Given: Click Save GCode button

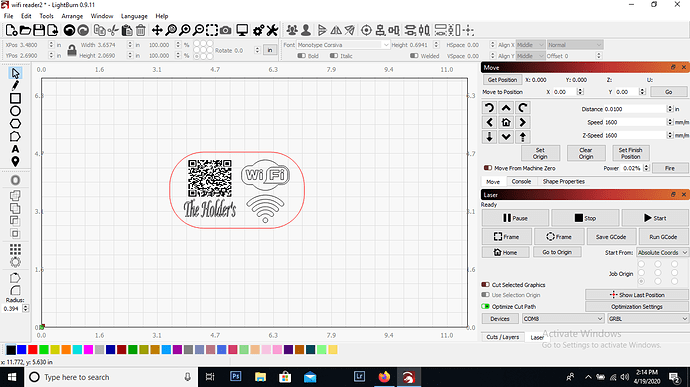Looking at the screenshot, I should [611, 237].
